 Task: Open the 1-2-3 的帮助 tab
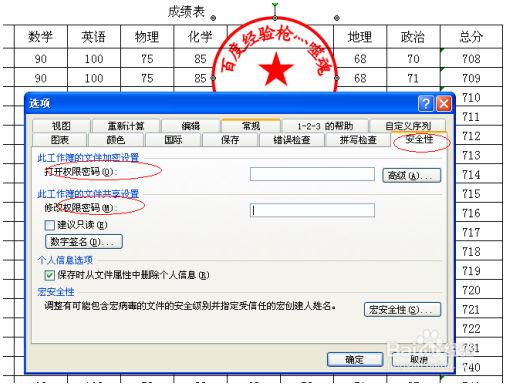click(325, 126)
